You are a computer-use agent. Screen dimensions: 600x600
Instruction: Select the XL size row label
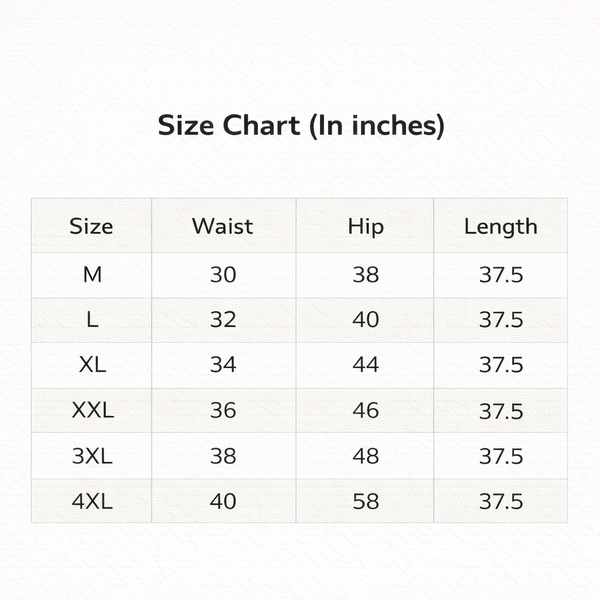click(91, 365)
